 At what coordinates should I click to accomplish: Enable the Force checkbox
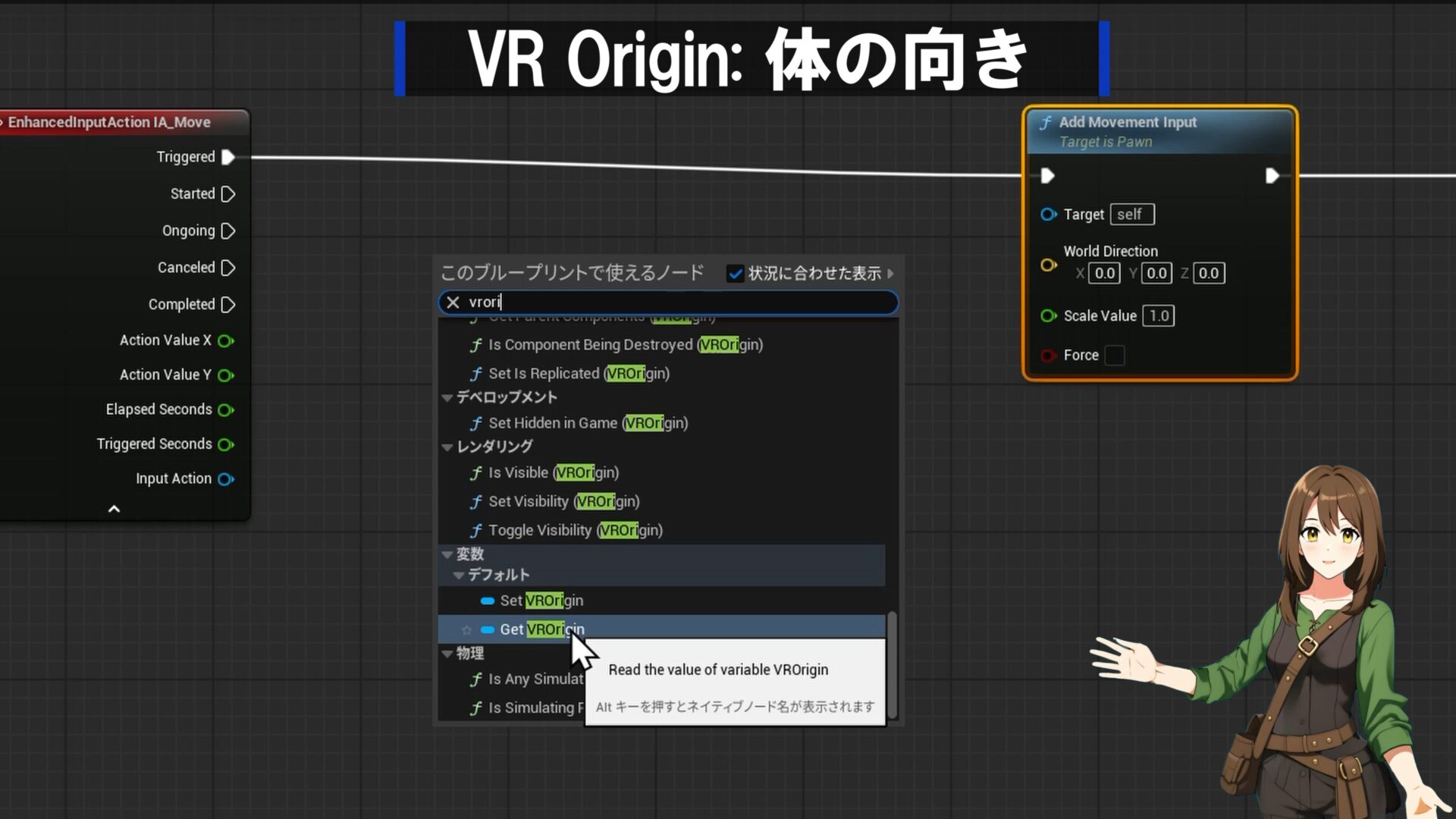pos(1114,355)
